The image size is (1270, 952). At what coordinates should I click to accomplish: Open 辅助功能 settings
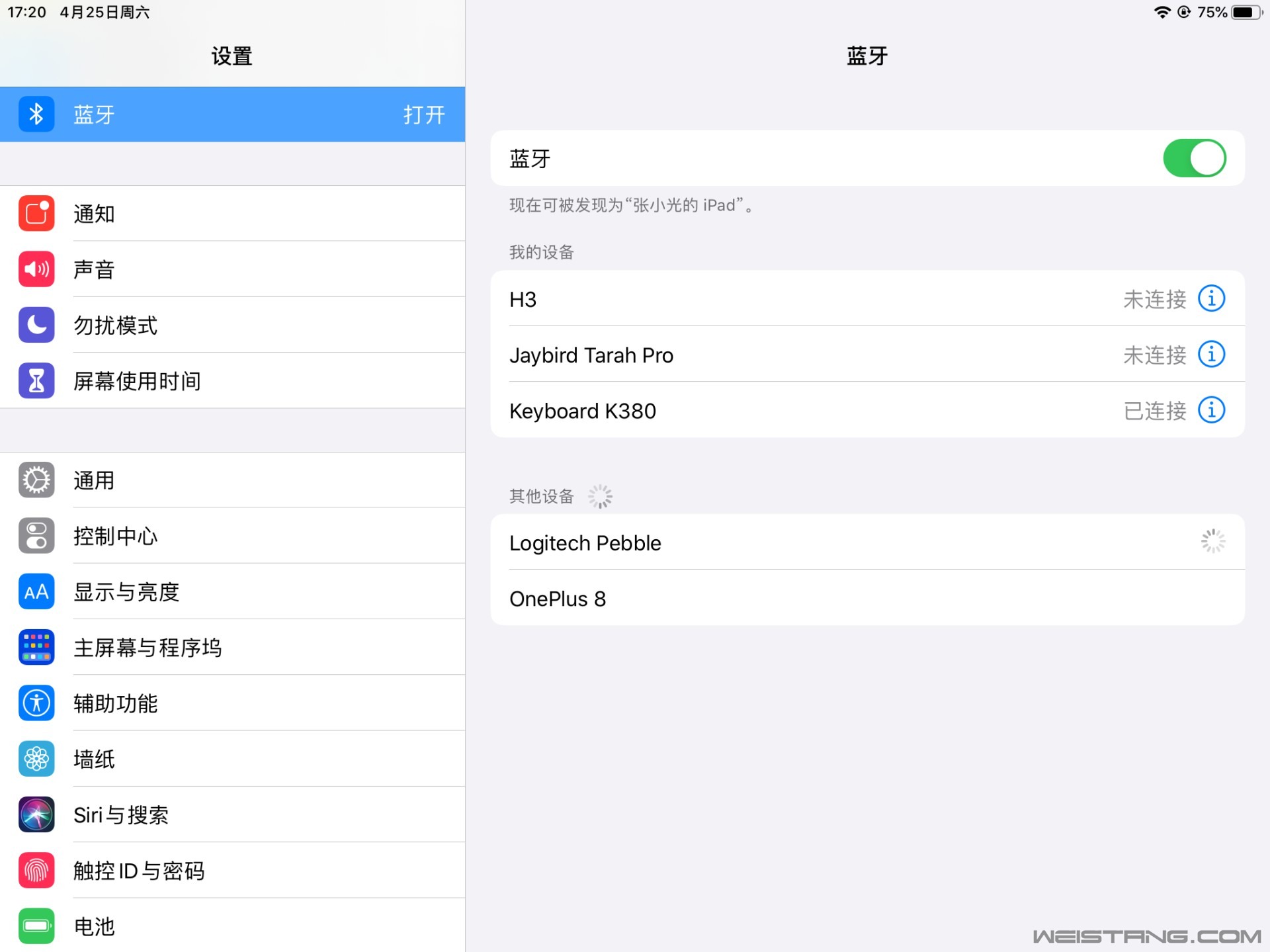pyautogui.click(x=232, y=703)
